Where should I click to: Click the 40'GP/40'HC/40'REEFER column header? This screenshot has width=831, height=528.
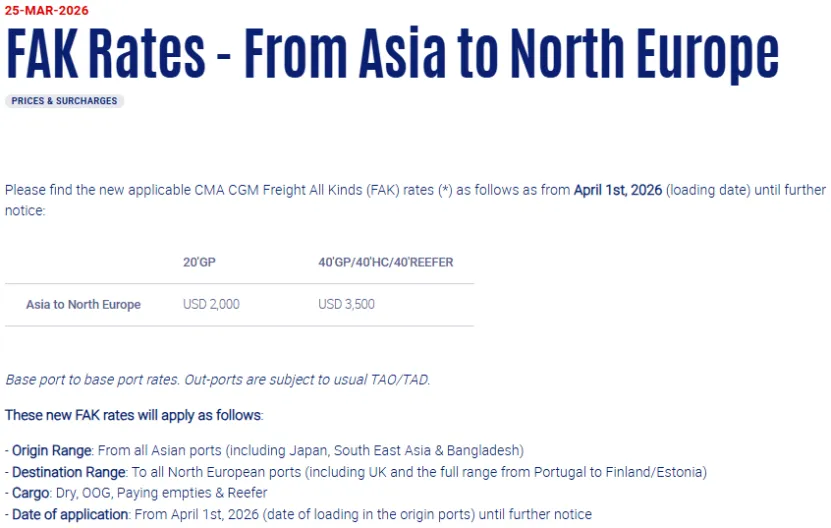point(385,262)
